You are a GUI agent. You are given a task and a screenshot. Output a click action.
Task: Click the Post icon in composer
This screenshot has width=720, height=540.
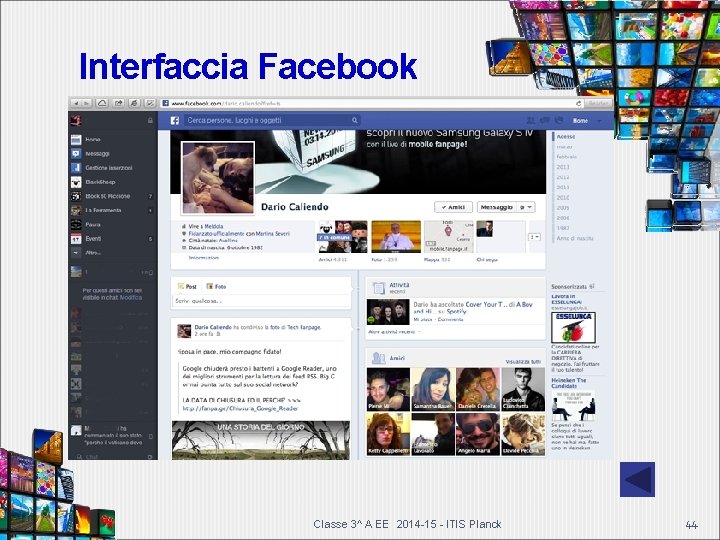(x=181, y=286)
